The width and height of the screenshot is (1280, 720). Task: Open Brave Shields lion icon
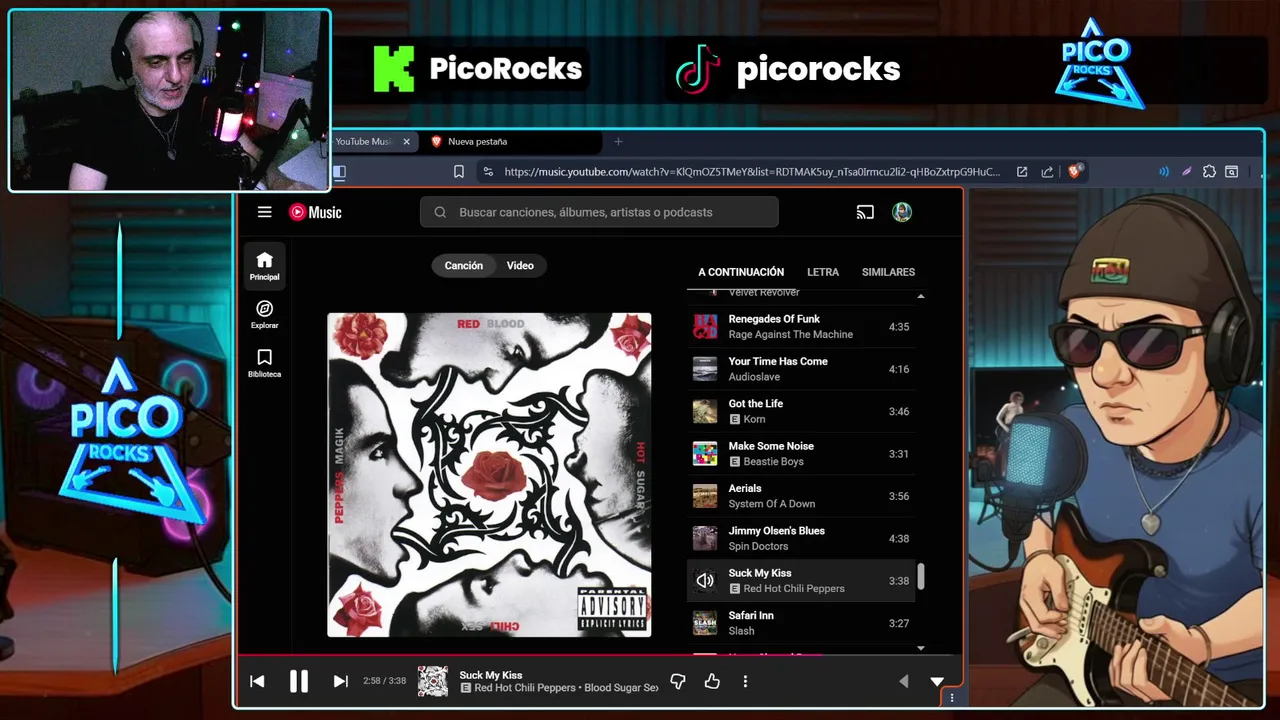click(1075, 171)
